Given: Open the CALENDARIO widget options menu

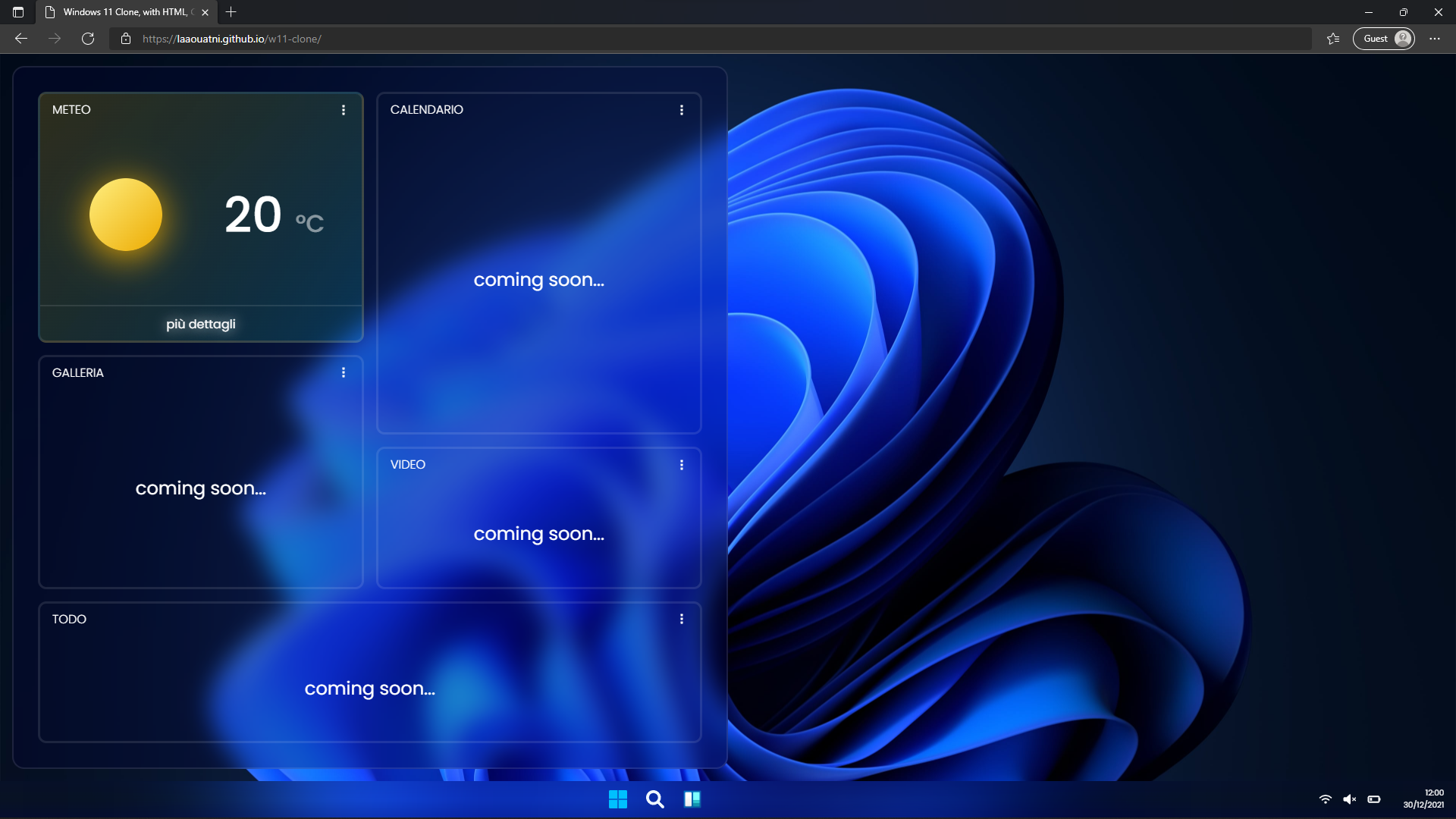Looking at the screenshot, I should (x=682, y=109).
